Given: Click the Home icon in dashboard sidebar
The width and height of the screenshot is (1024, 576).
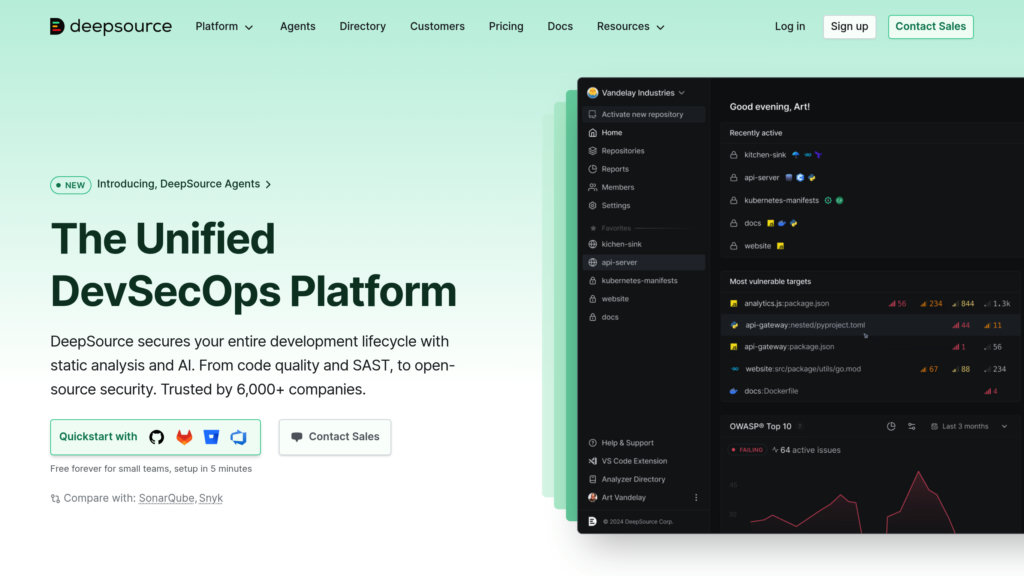Looking at the screenshot, I should pos(593,132).
